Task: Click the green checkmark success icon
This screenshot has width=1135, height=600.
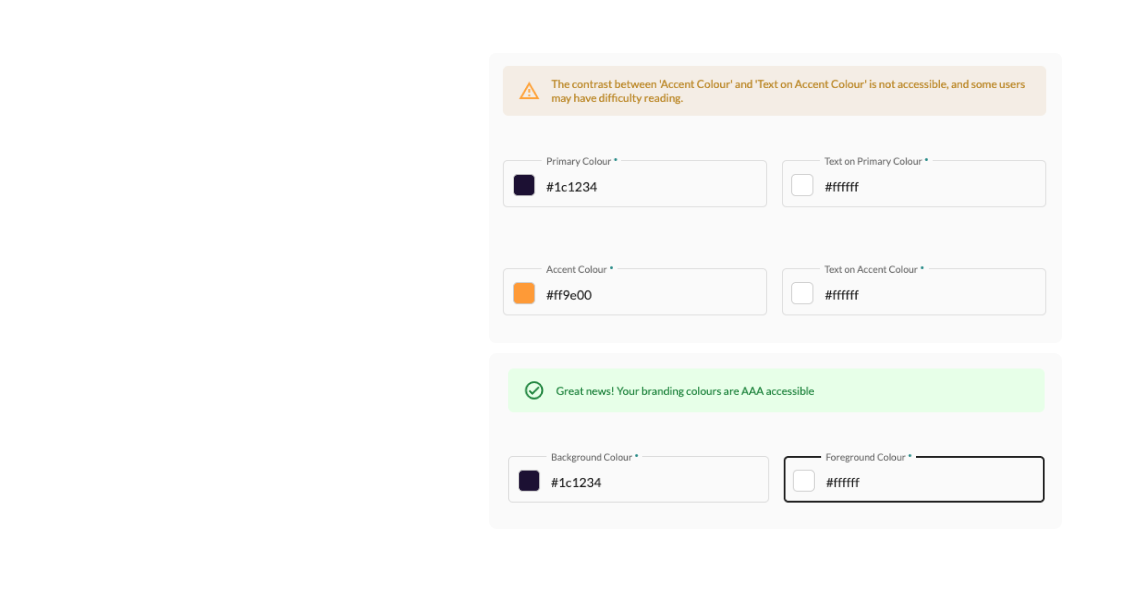Action: pyautogui.click(x=534, y=391)
